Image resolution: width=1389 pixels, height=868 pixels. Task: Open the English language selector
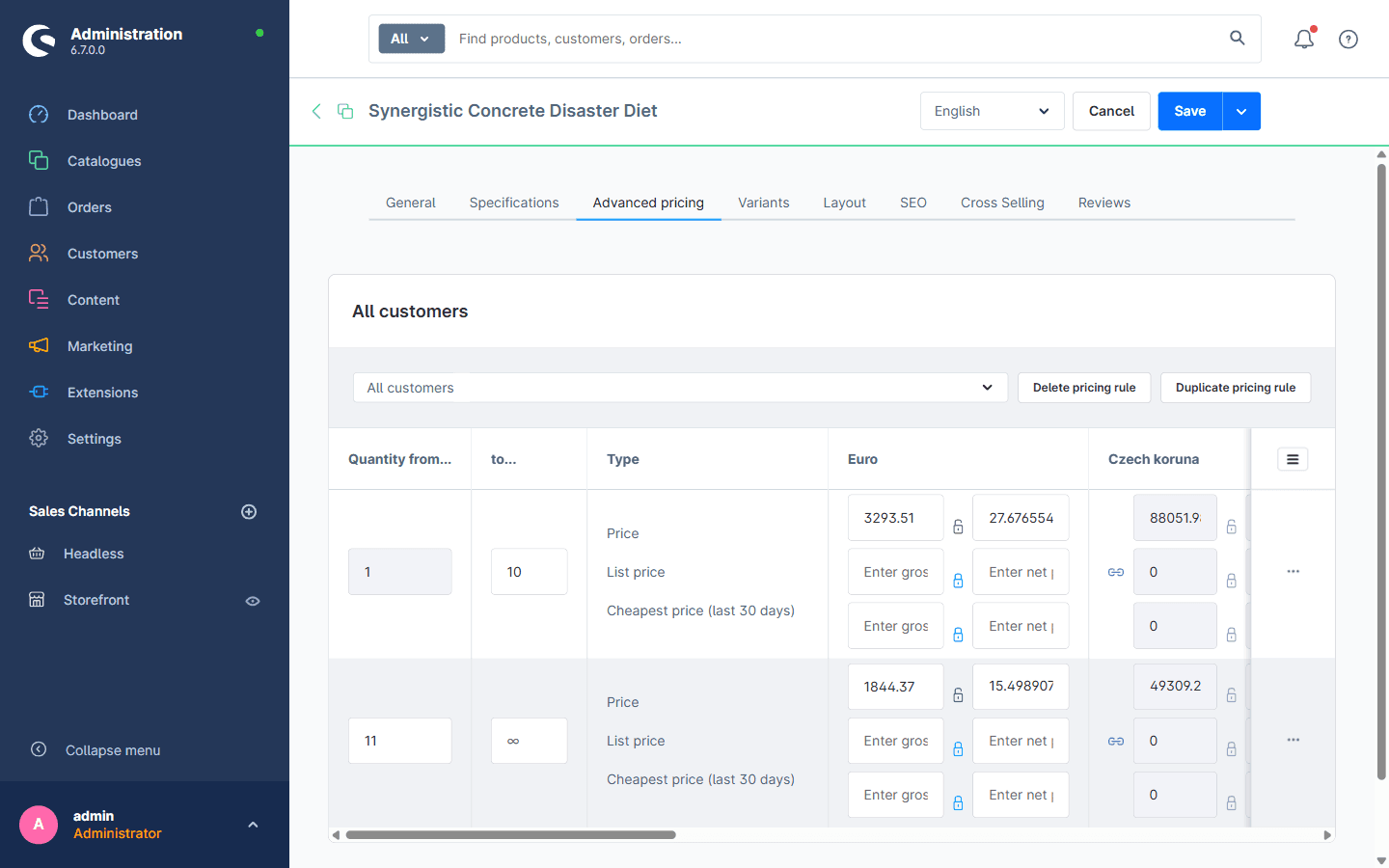point(992,111)
